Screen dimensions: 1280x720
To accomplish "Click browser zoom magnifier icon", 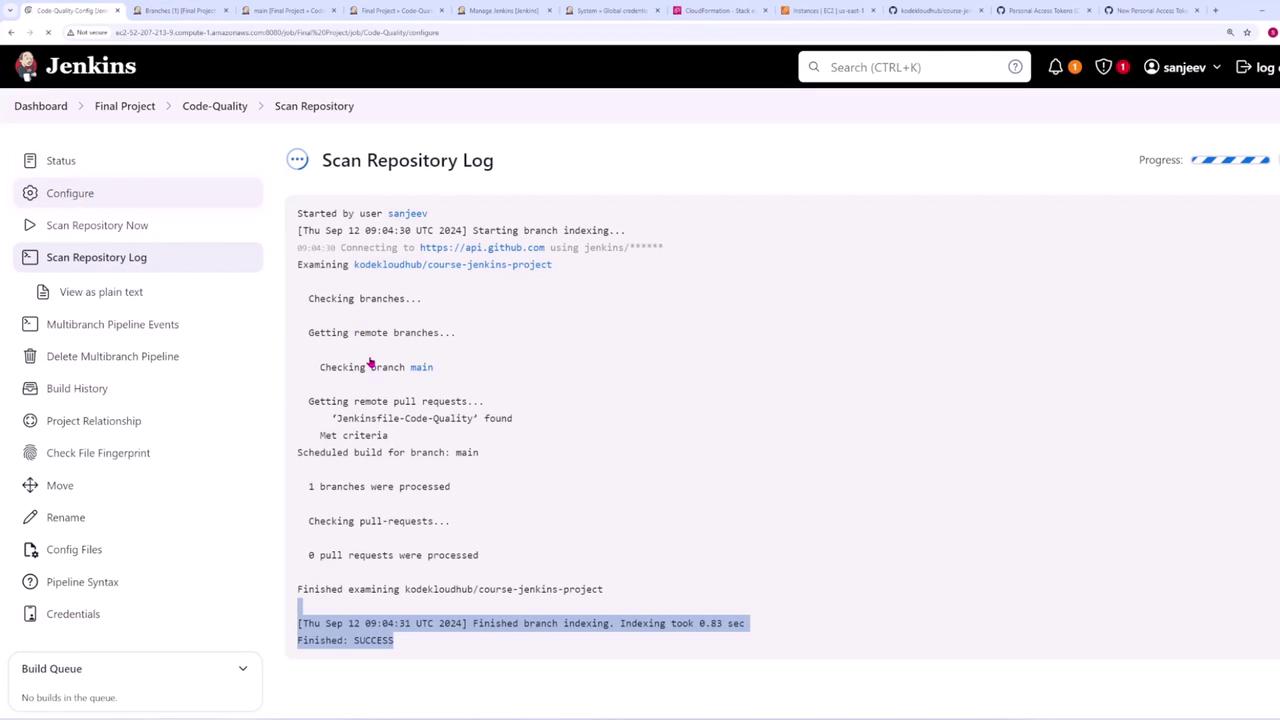I will click(1230, 32).
